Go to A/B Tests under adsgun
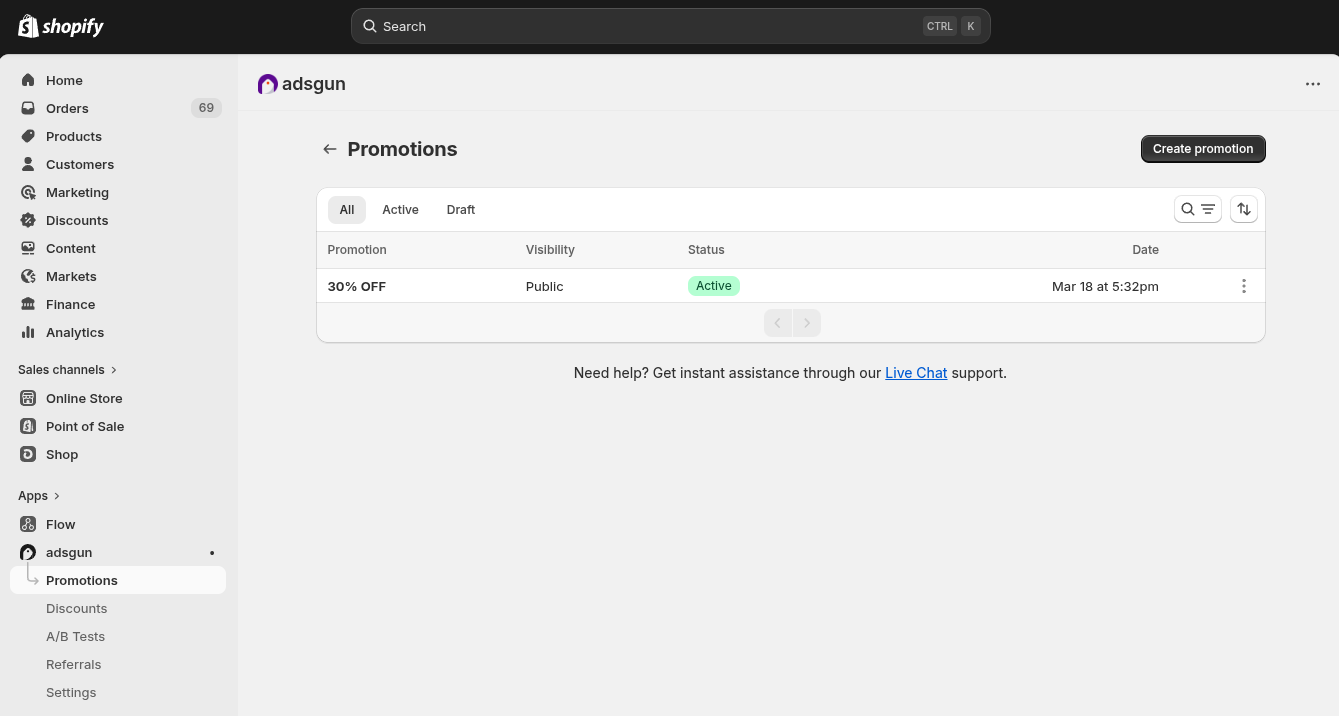 (75, 636)
